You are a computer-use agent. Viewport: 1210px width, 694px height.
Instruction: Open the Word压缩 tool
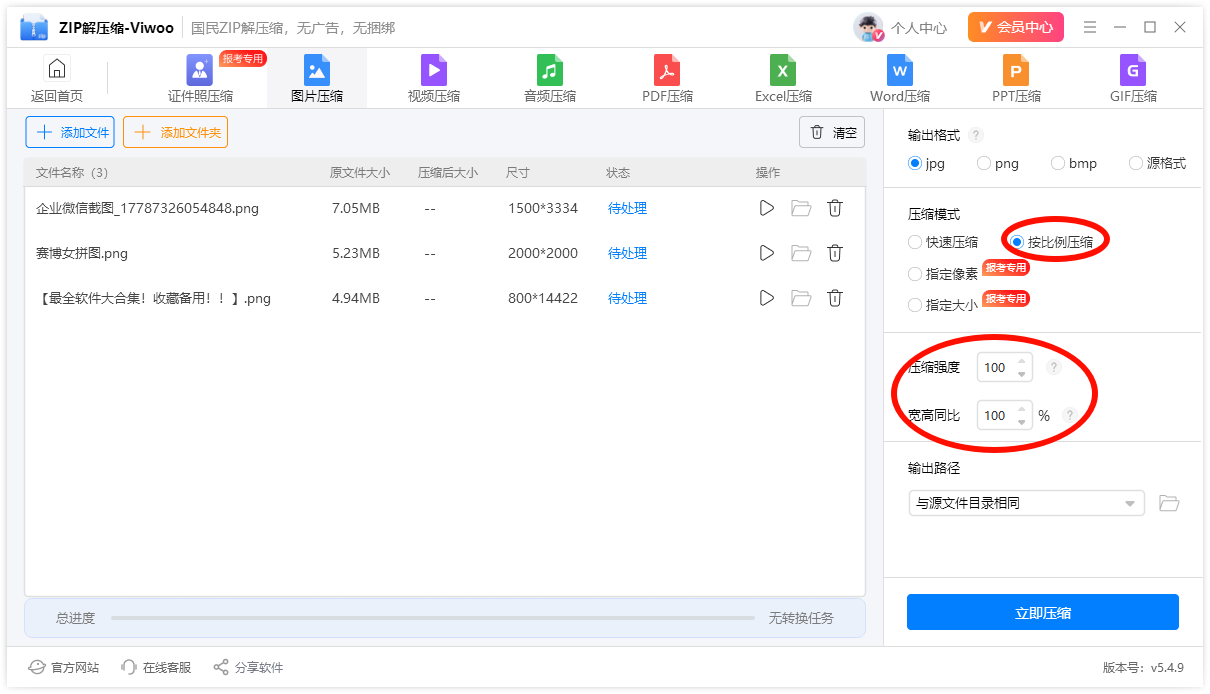[x=900, y=79]
